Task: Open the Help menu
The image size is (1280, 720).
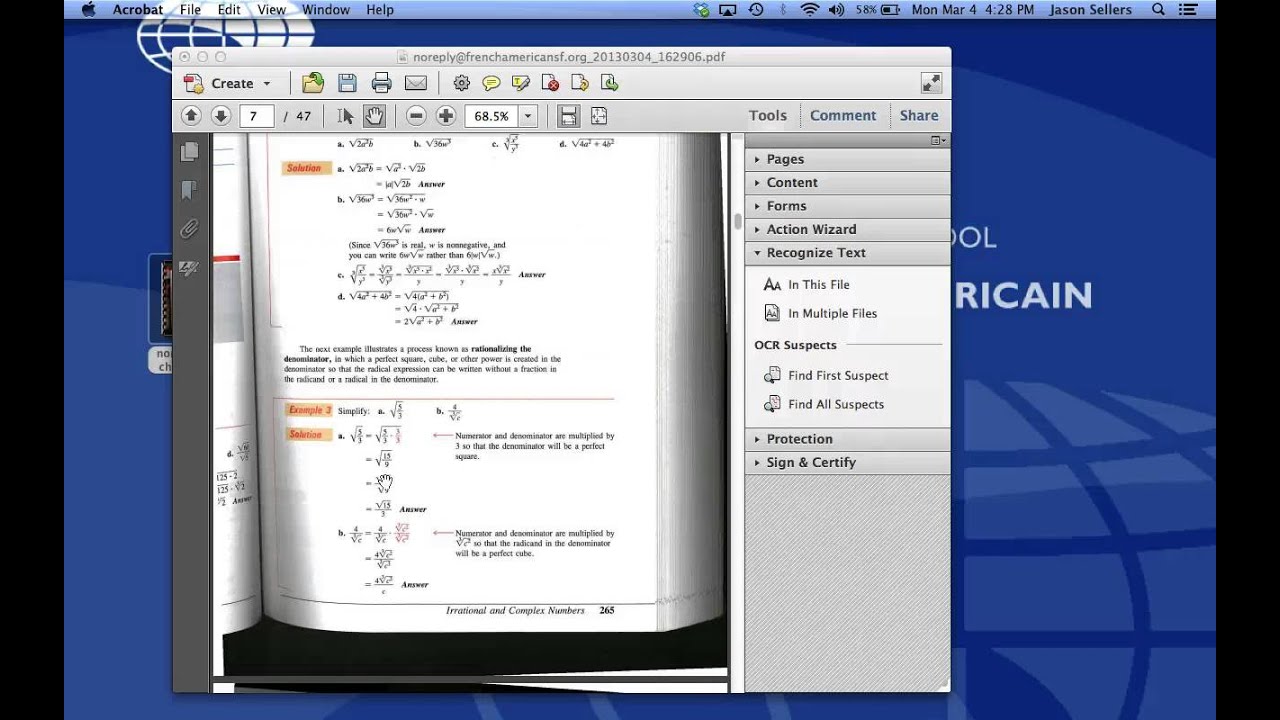Action: (x=380, y=9)
